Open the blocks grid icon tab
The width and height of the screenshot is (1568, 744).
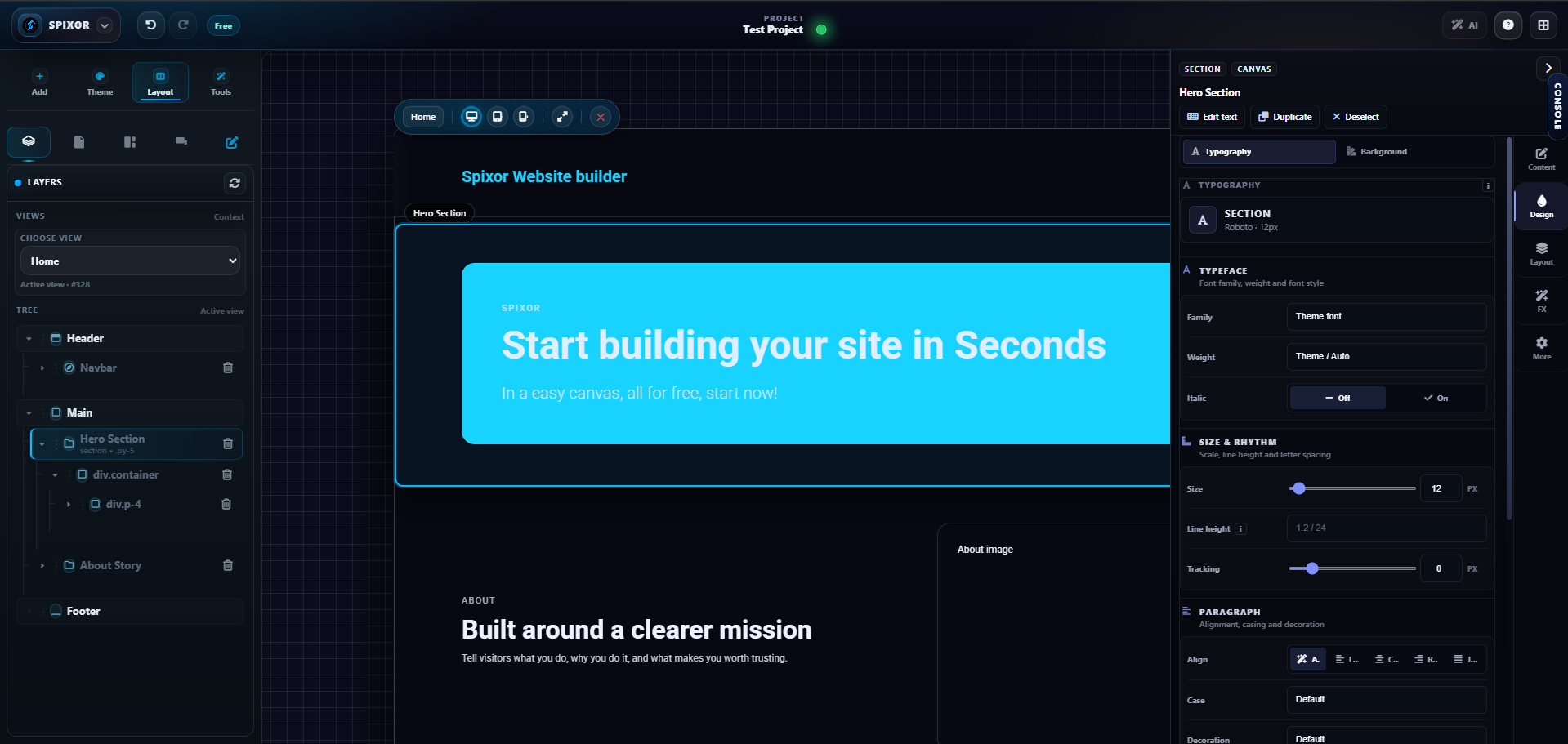coord(130,142)
